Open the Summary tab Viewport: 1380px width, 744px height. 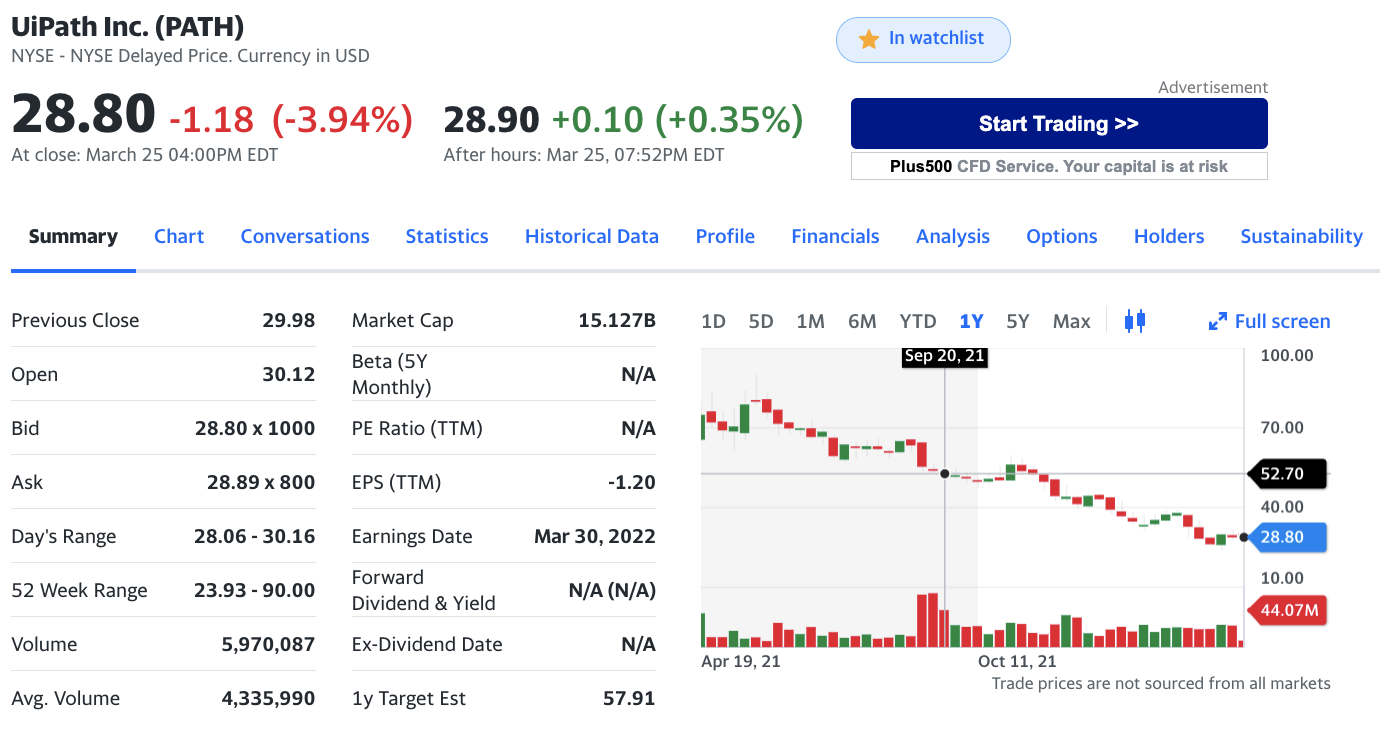[73, 237]
